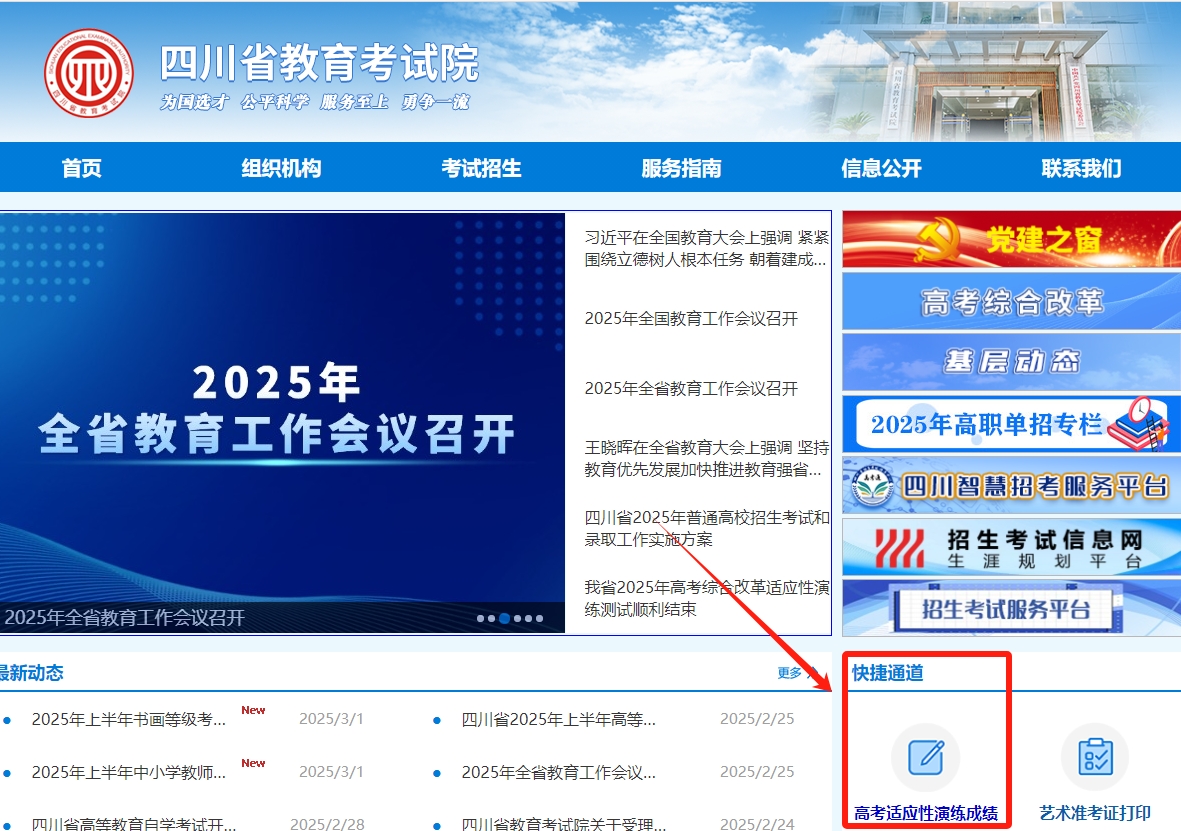Open the 基层动态 banner
Image resolution: width=1181 pixels, height=831 pixels.
click(x=1010, y=362)
